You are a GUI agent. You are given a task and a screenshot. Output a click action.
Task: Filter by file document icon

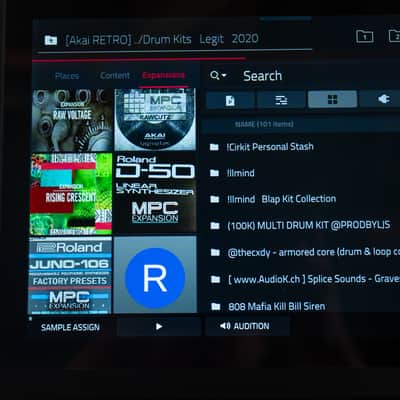click(230, 100)
